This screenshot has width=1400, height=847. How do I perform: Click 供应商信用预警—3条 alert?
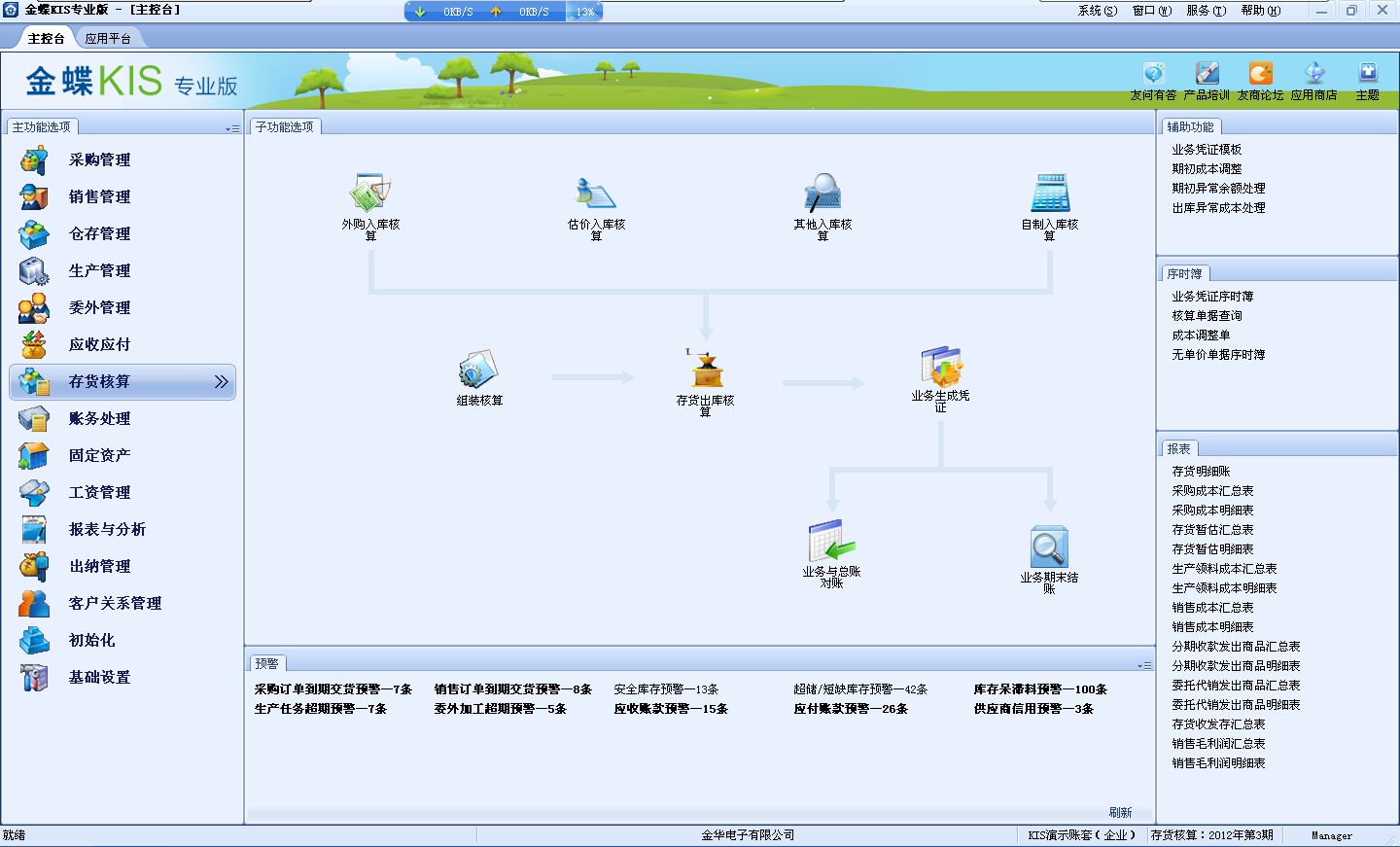pyautogui.click(x=1033, y=709)
